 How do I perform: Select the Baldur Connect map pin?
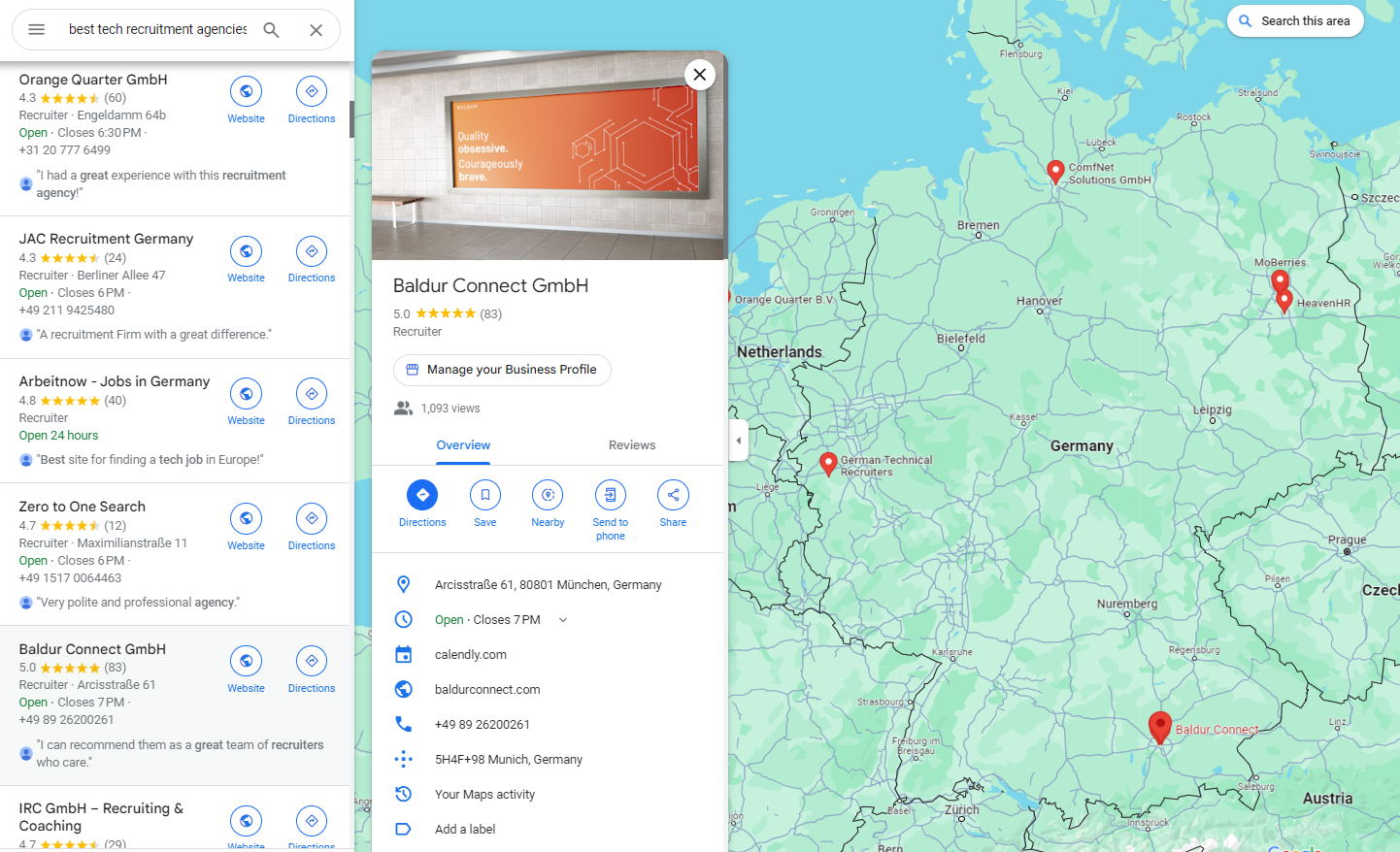tap(1160, 728)
